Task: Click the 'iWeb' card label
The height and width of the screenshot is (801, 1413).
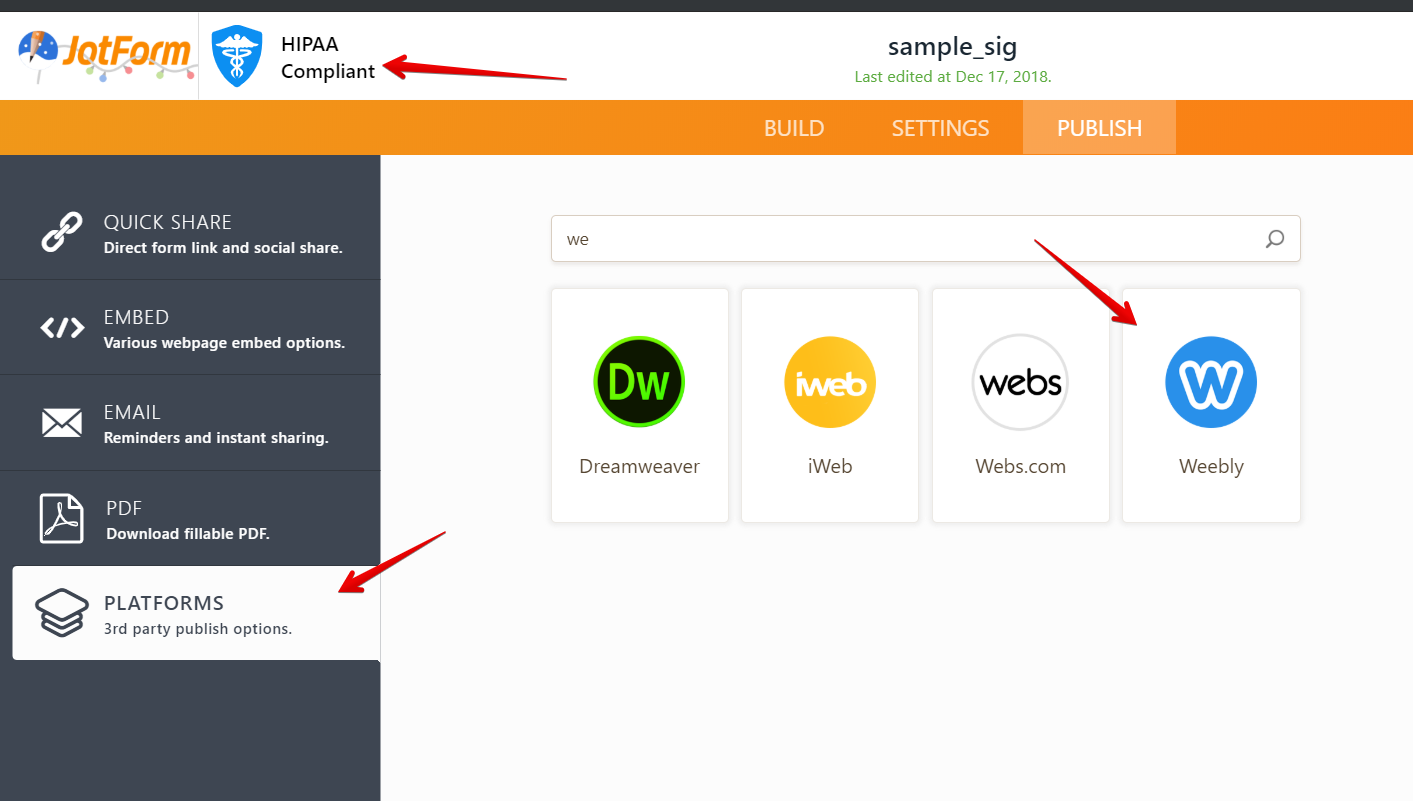Action: point(830,467)
